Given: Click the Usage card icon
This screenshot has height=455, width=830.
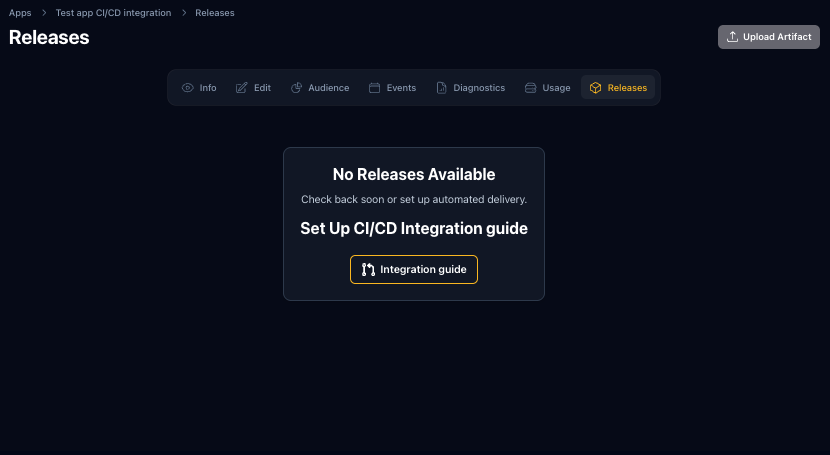Looking at the screenshot, I should coord(531,88).
